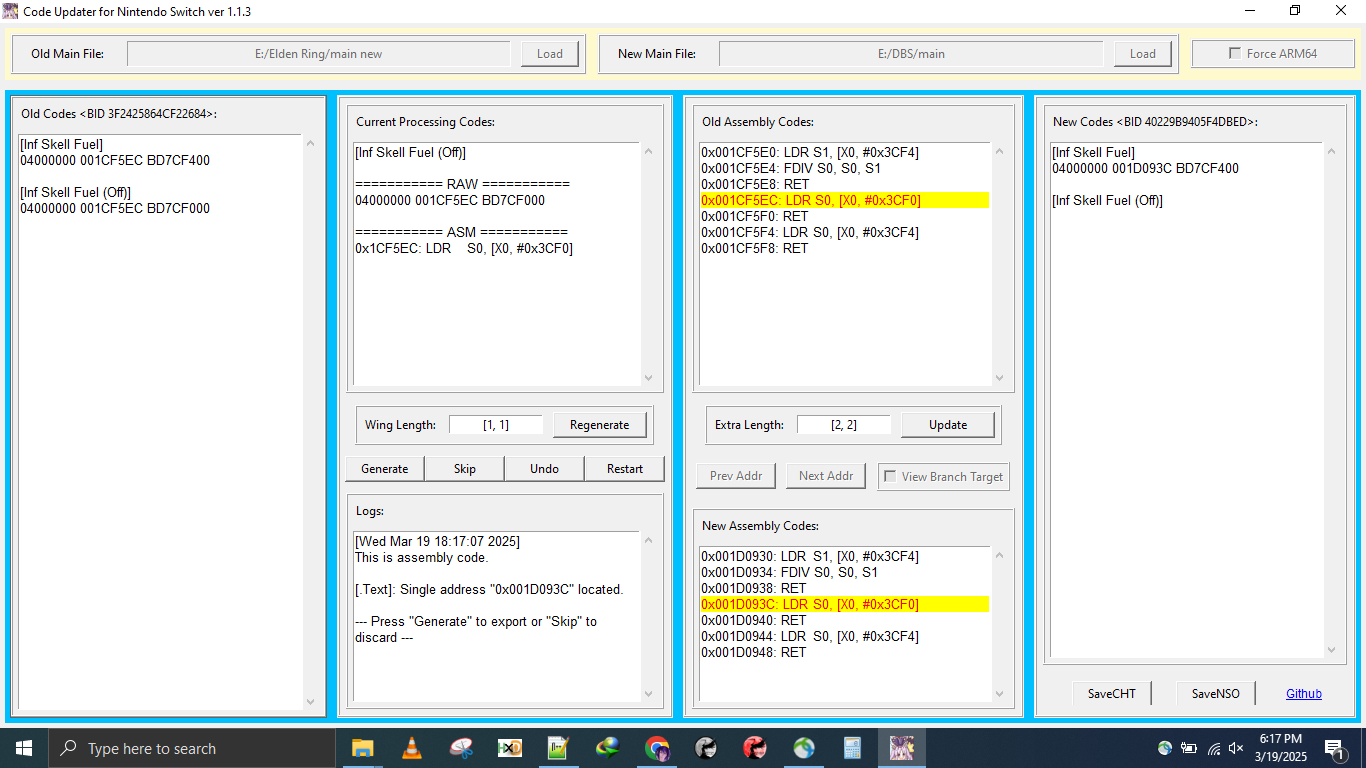Click the muted volume tray icon
1366x768 pixels.
pyautogui.click(x=1236, y=748)
